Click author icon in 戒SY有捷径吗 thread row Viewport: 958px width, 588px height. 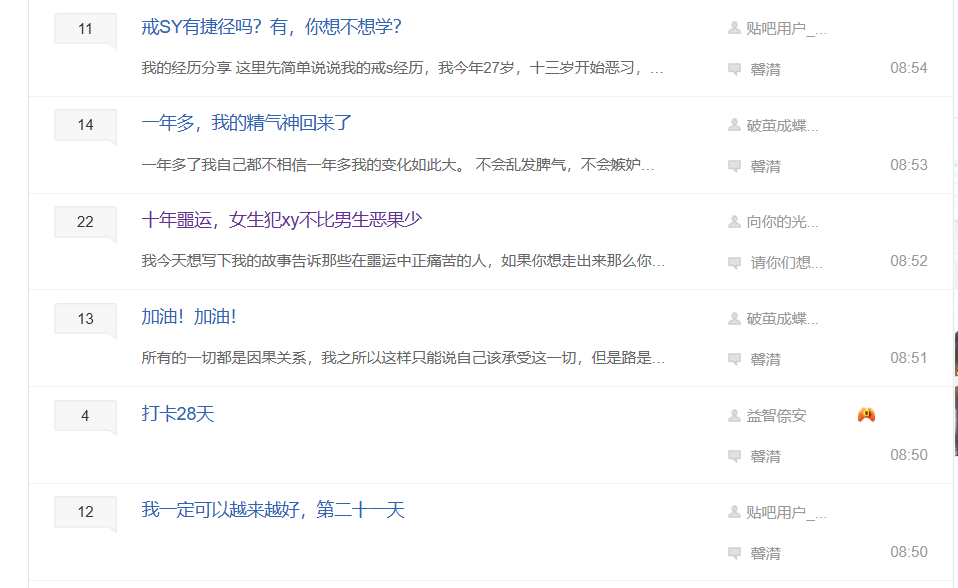(735, 28)
